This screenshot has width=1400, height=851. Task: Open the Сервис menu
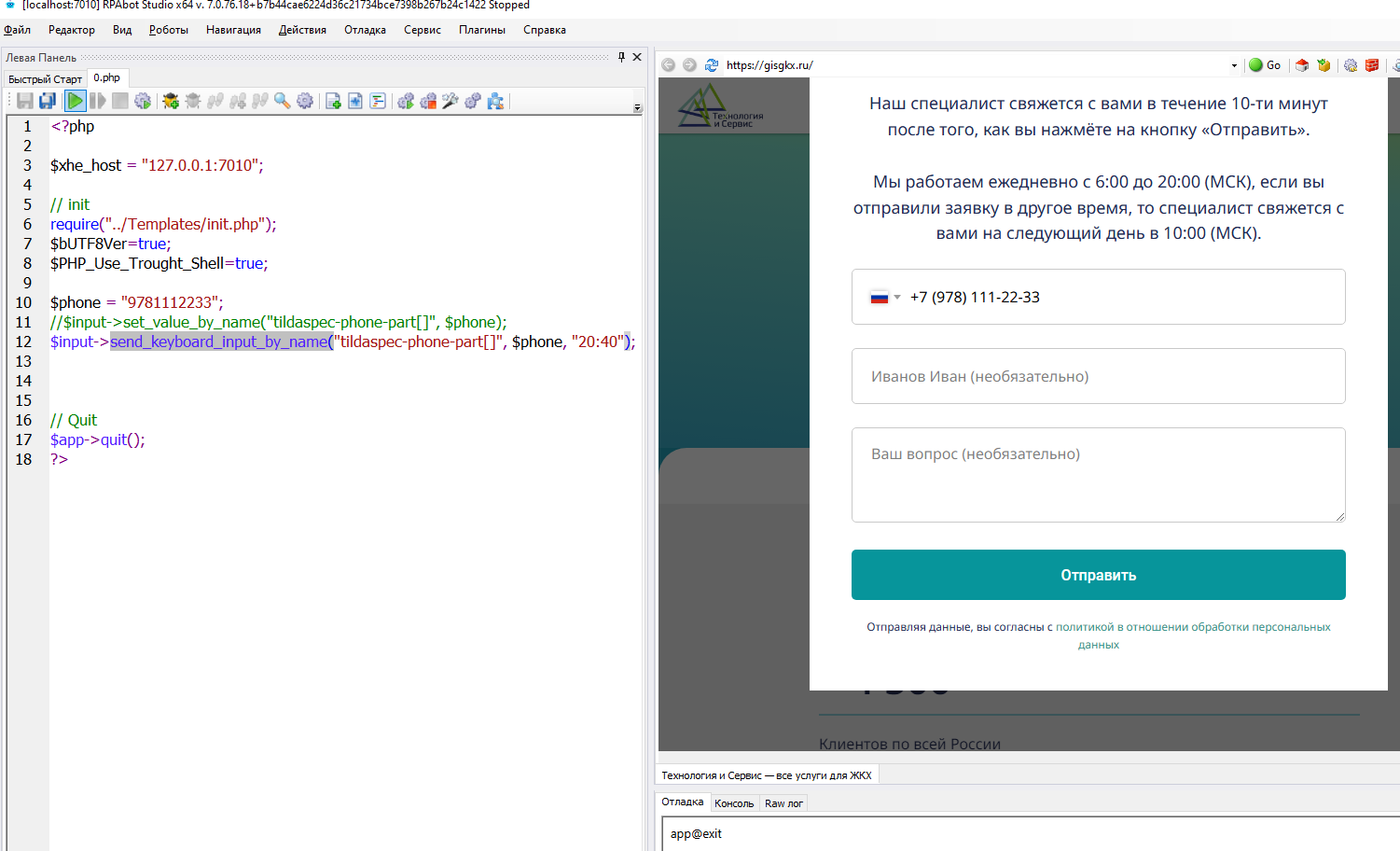click(x=423, y=30)
